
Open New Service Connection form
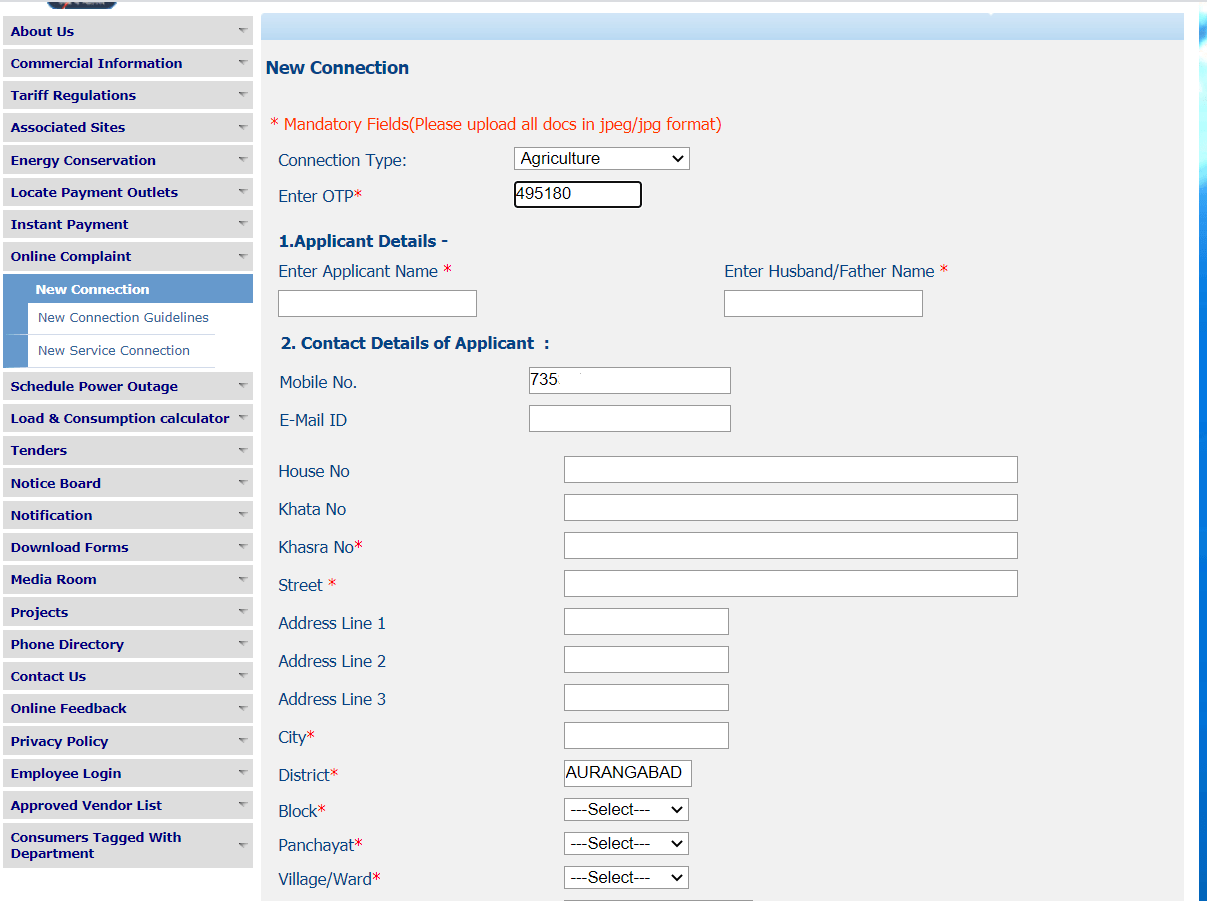113,350
